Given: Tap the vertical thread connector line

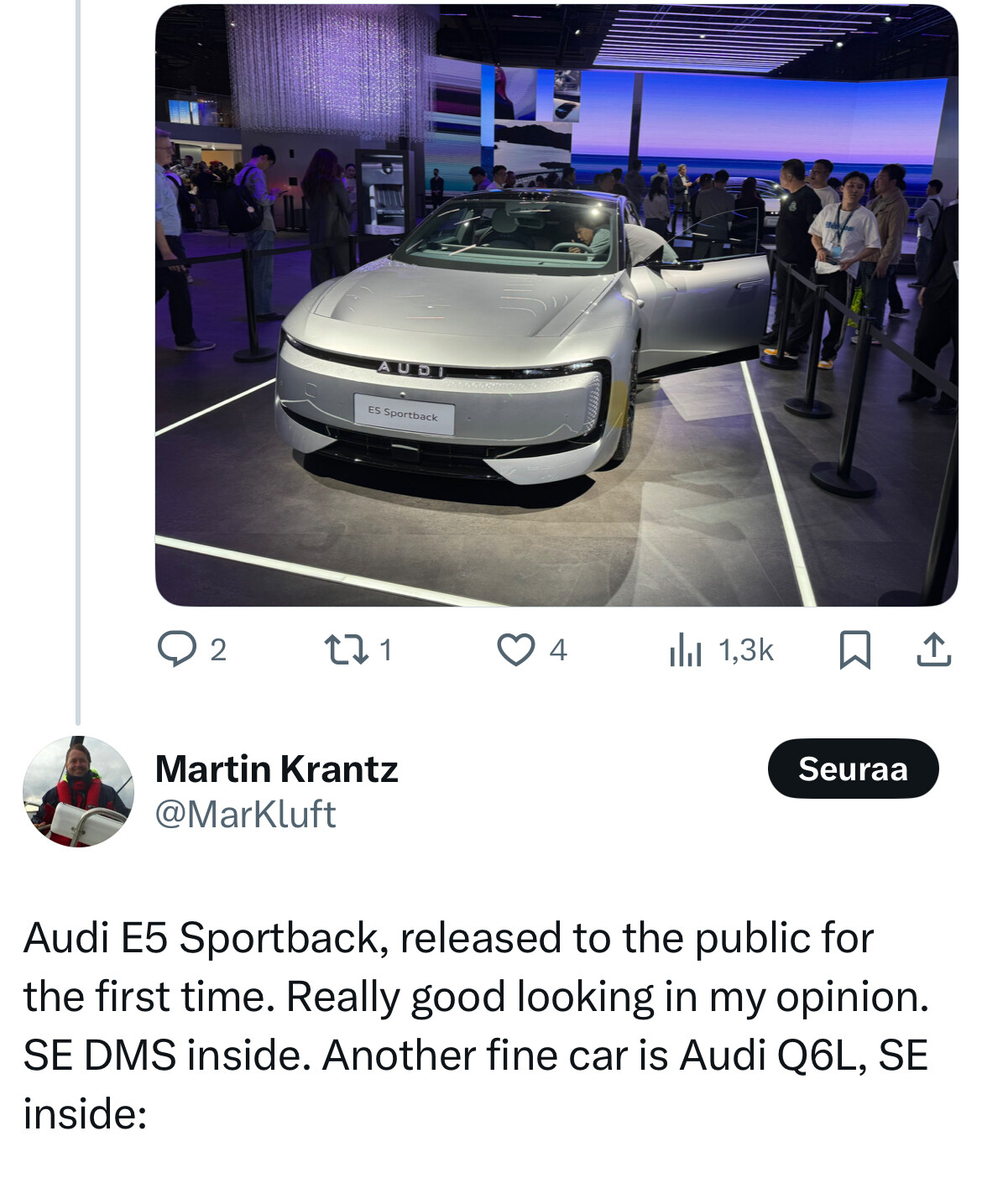Looking at the screenshot, I should tap(78, 361).
